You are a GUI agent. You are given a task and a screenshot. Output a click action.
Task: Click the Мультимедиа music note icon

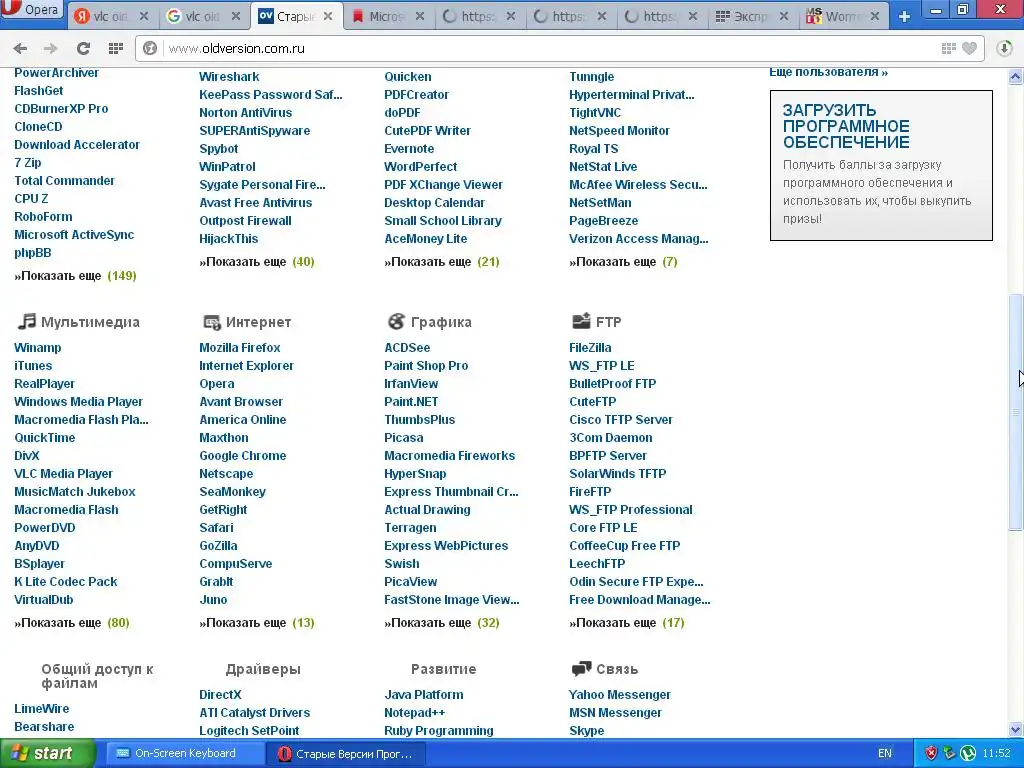tap(26, 321)
